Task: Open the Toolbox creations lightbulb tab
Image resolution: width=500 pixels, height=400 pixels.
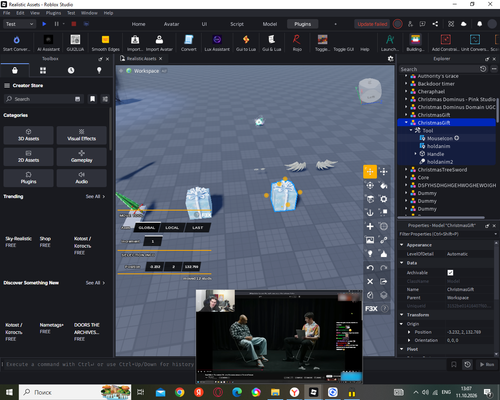Action: click(99, 70)
